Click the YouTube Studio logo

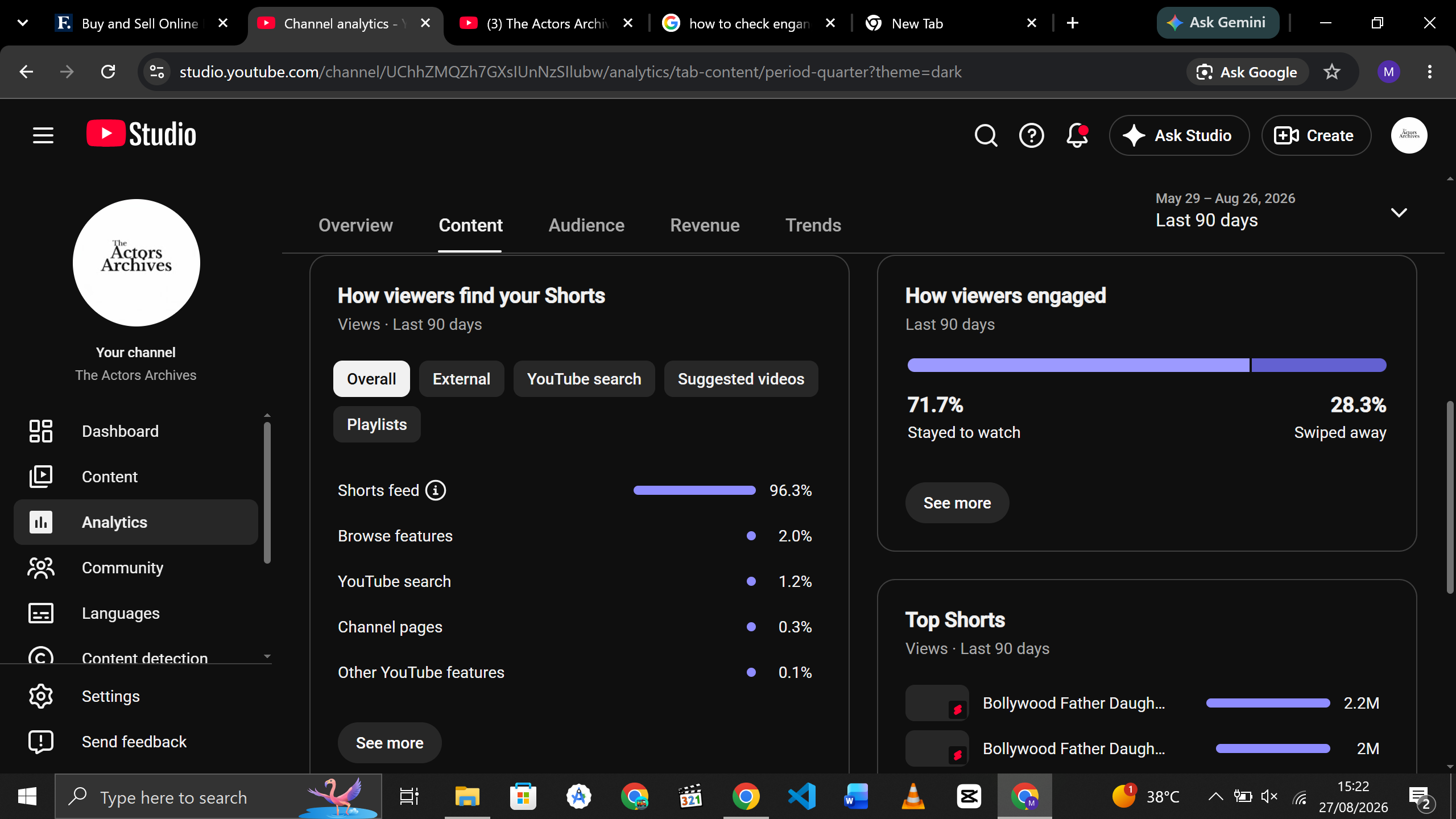coord(141,134)
